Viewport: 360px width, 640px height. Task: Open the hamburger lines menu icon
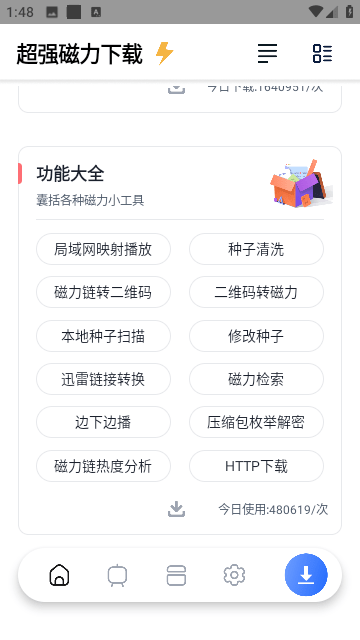click(267, 53)
